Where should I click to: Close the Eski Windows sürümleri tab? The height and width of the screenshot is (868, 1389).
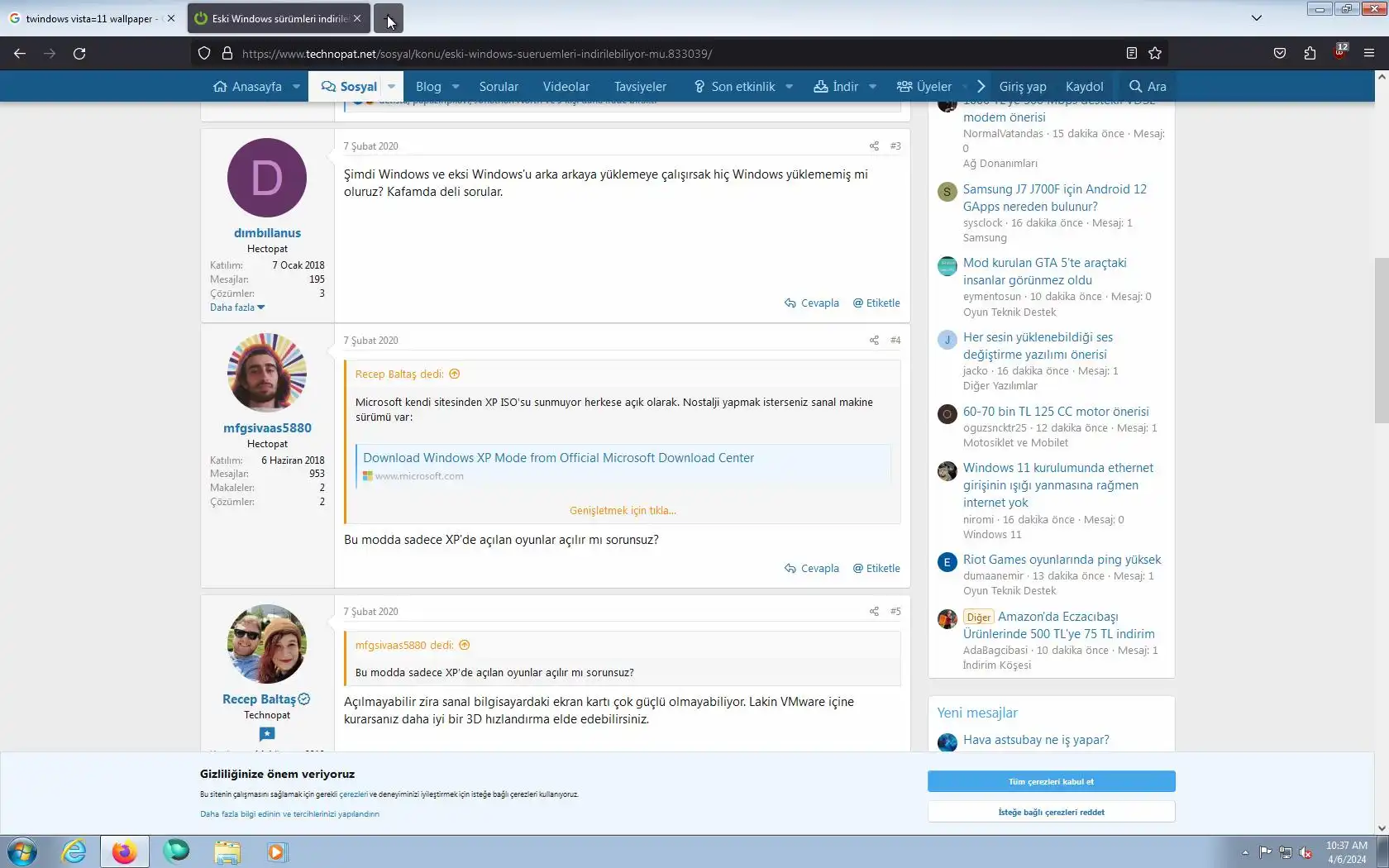356,18
